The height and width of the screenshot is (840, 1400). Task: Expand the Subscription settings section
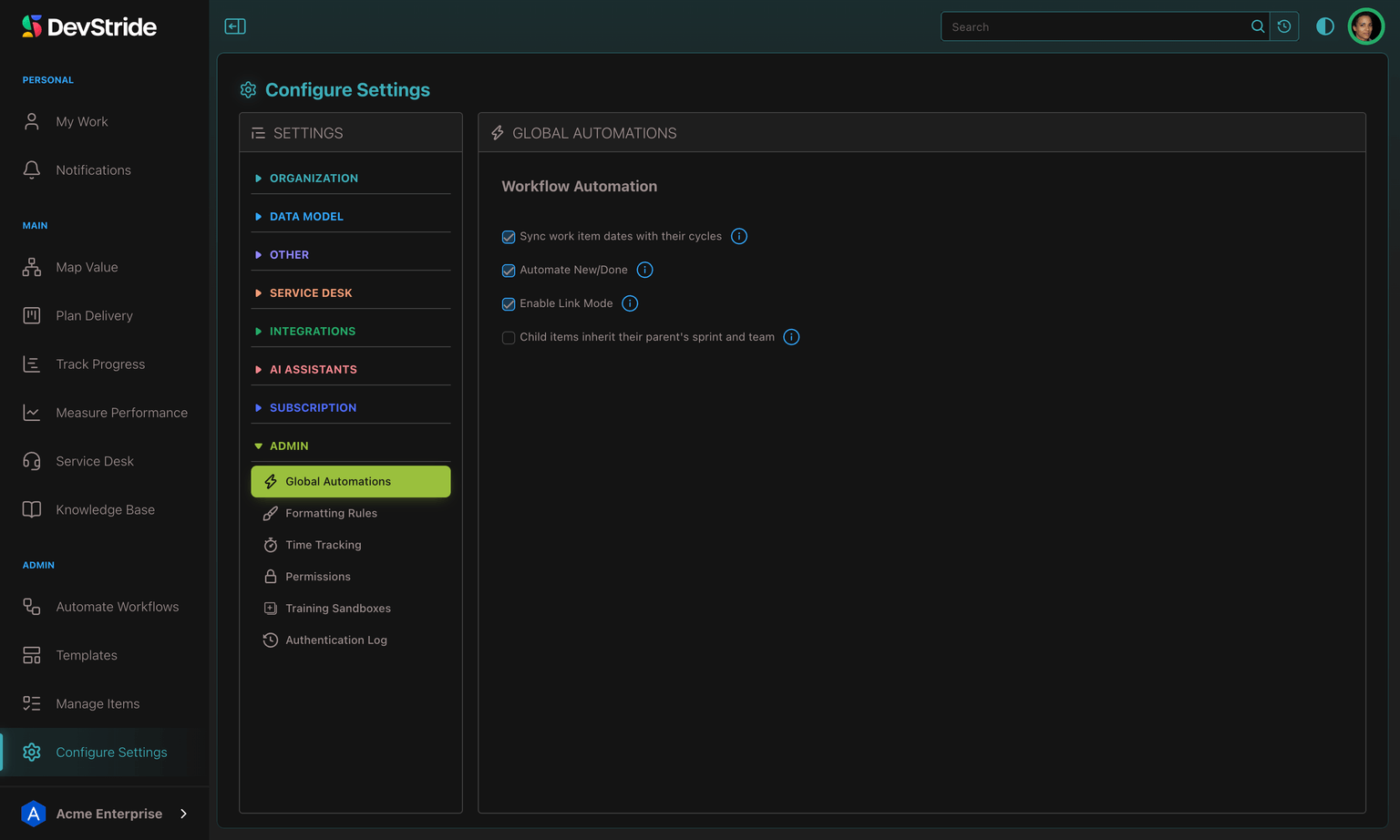pos(351,408)
